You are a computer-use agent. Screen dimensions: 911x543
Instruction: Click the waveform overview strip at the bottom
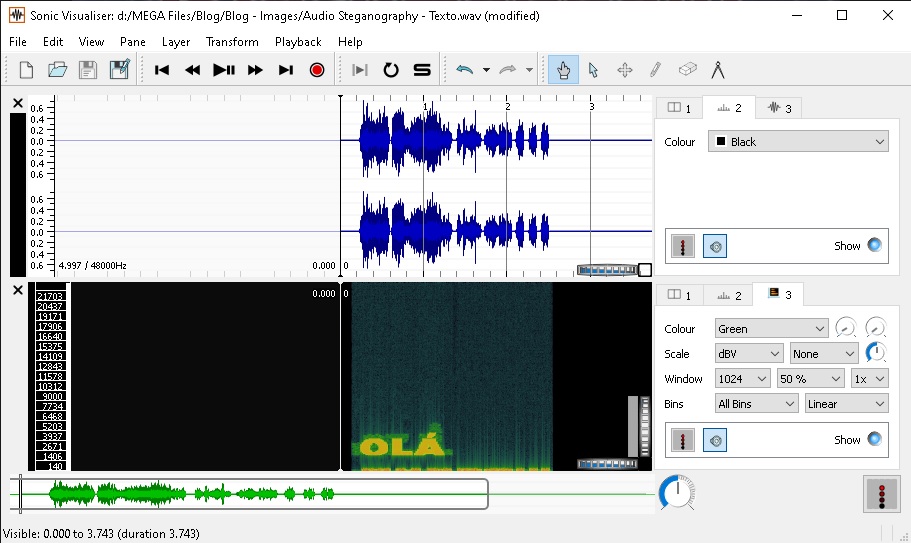click(250, 494)
